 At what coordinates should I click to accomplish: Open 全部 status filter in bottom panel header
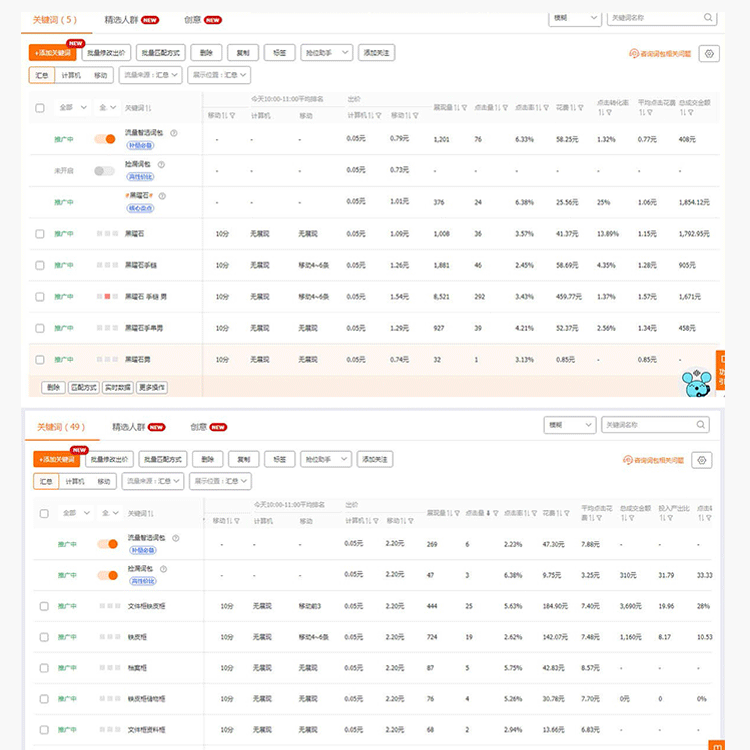(76, 513)
